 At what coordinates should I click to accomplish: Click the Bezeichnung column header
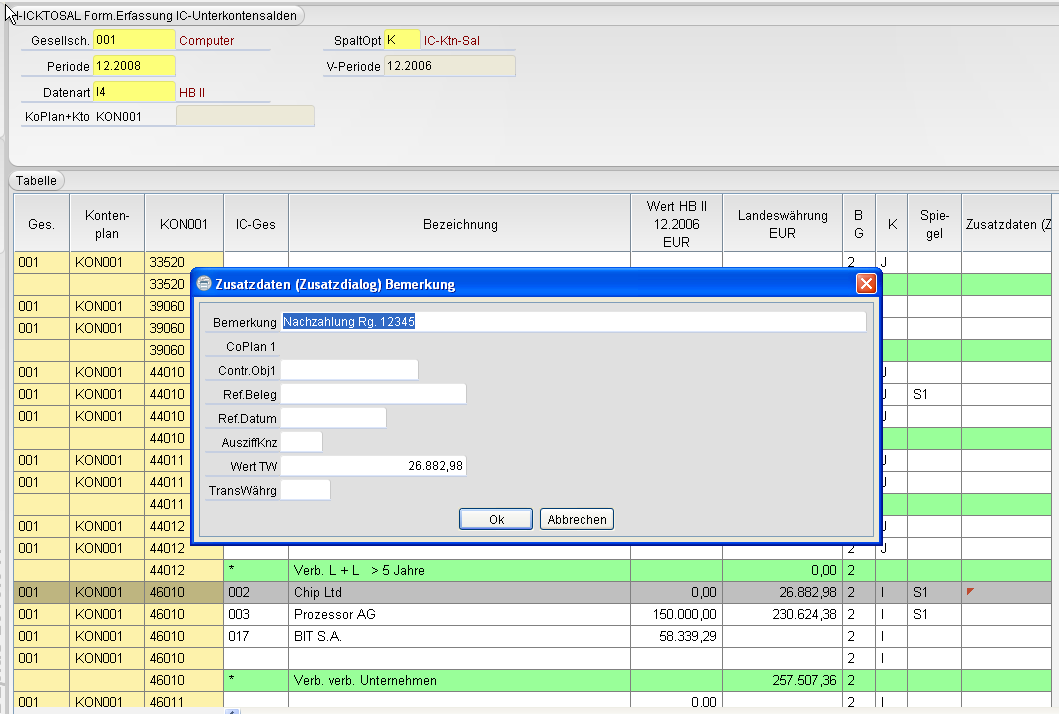460,224
